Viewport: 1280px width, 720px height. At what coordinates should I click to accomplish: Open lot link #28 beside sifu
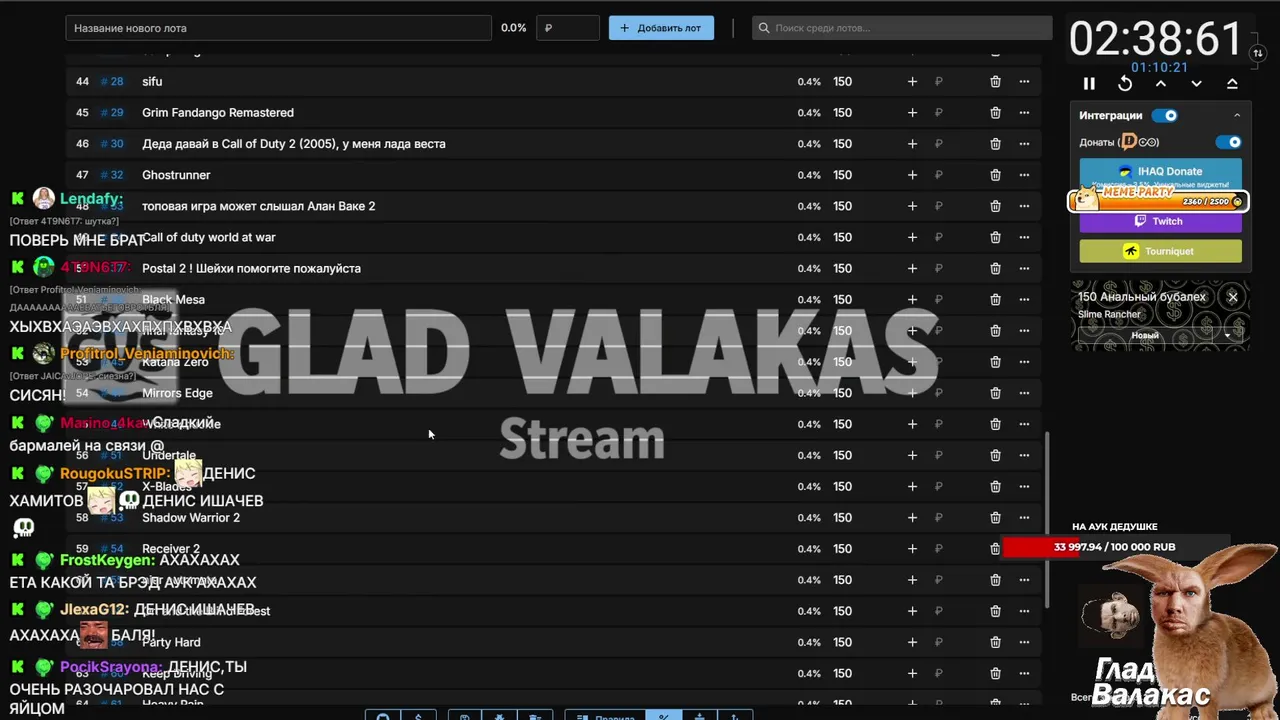(112, 82)
